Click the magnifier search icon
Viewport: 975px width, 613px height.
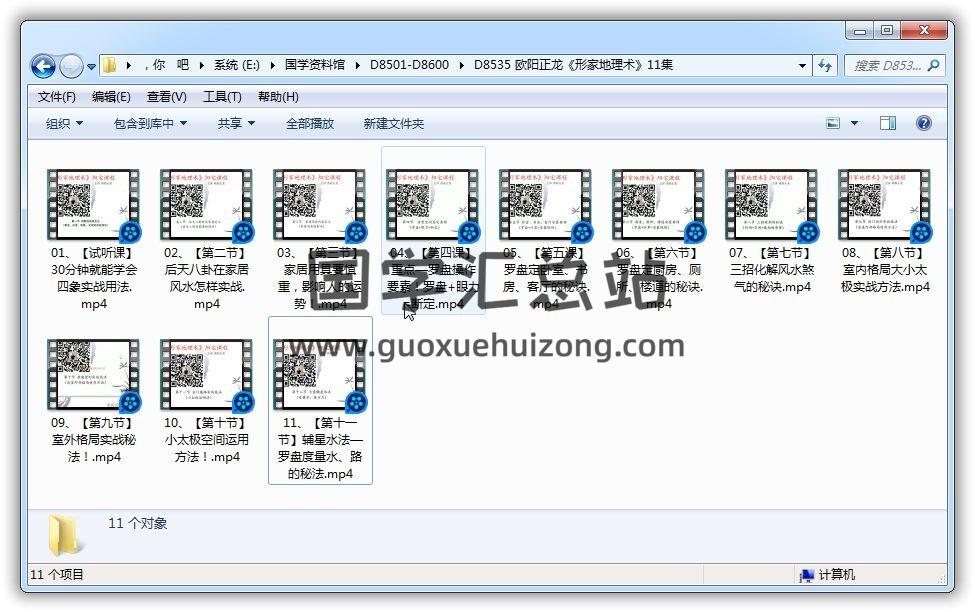pyautogui.click(x=933, y=65)
